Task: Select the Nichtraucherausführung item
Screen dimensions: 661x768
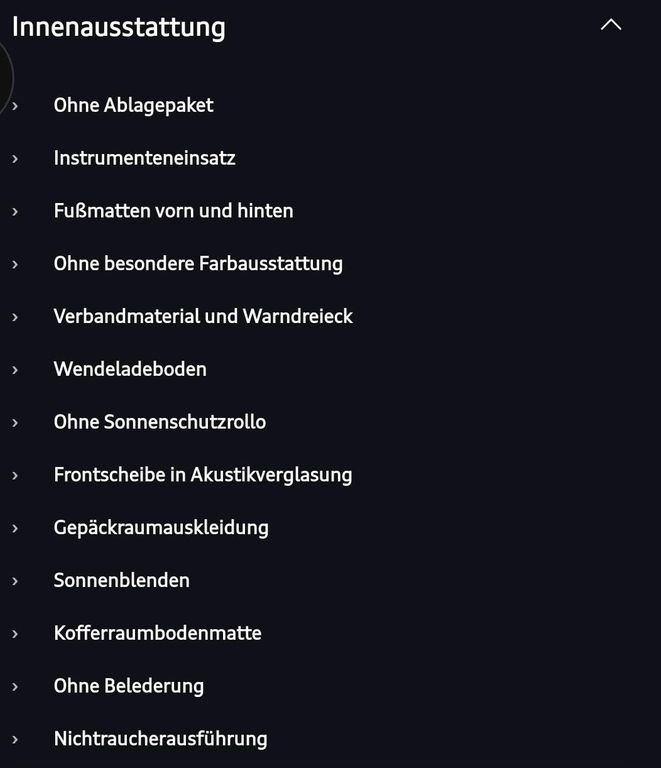Action: click(x=161, y=739)
